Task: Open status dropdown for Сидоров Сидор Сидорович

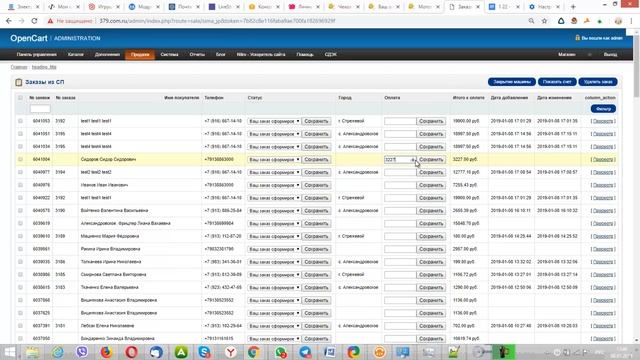Action: coord(274,159)
